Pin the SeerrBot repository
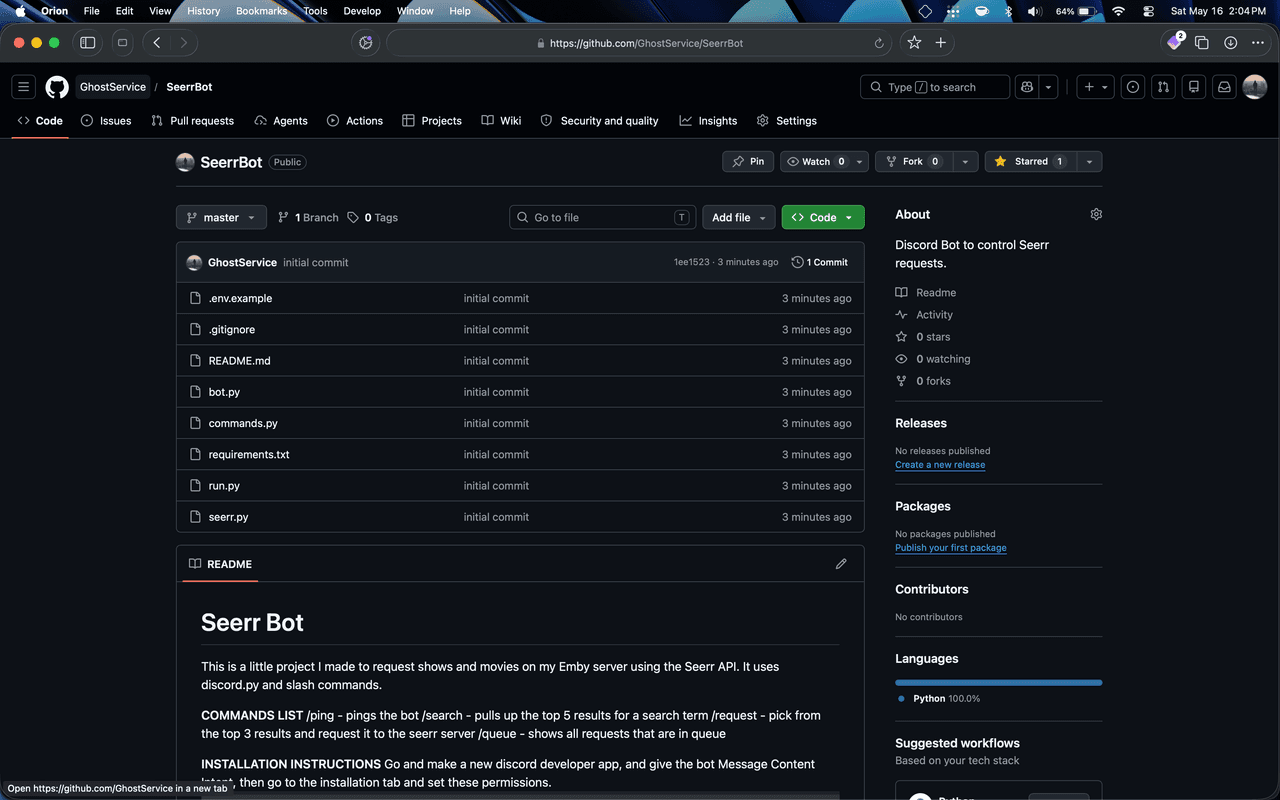The image size is (1280, 800). [x=748, y=162]
